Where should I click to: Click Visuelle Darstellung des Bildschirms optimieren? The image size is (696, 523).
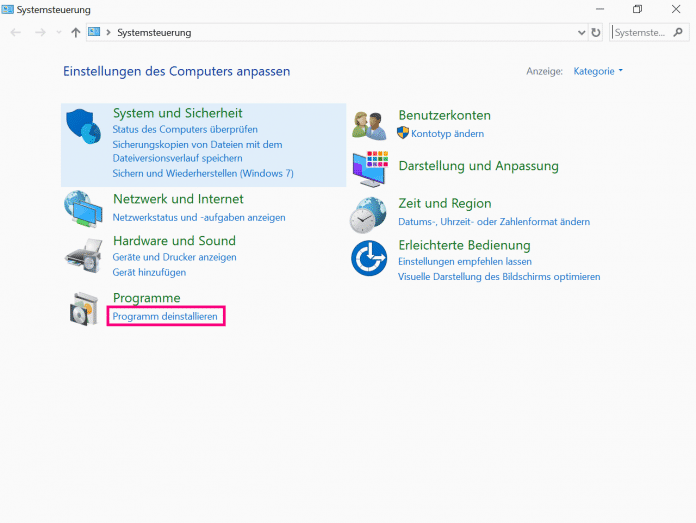499,277
